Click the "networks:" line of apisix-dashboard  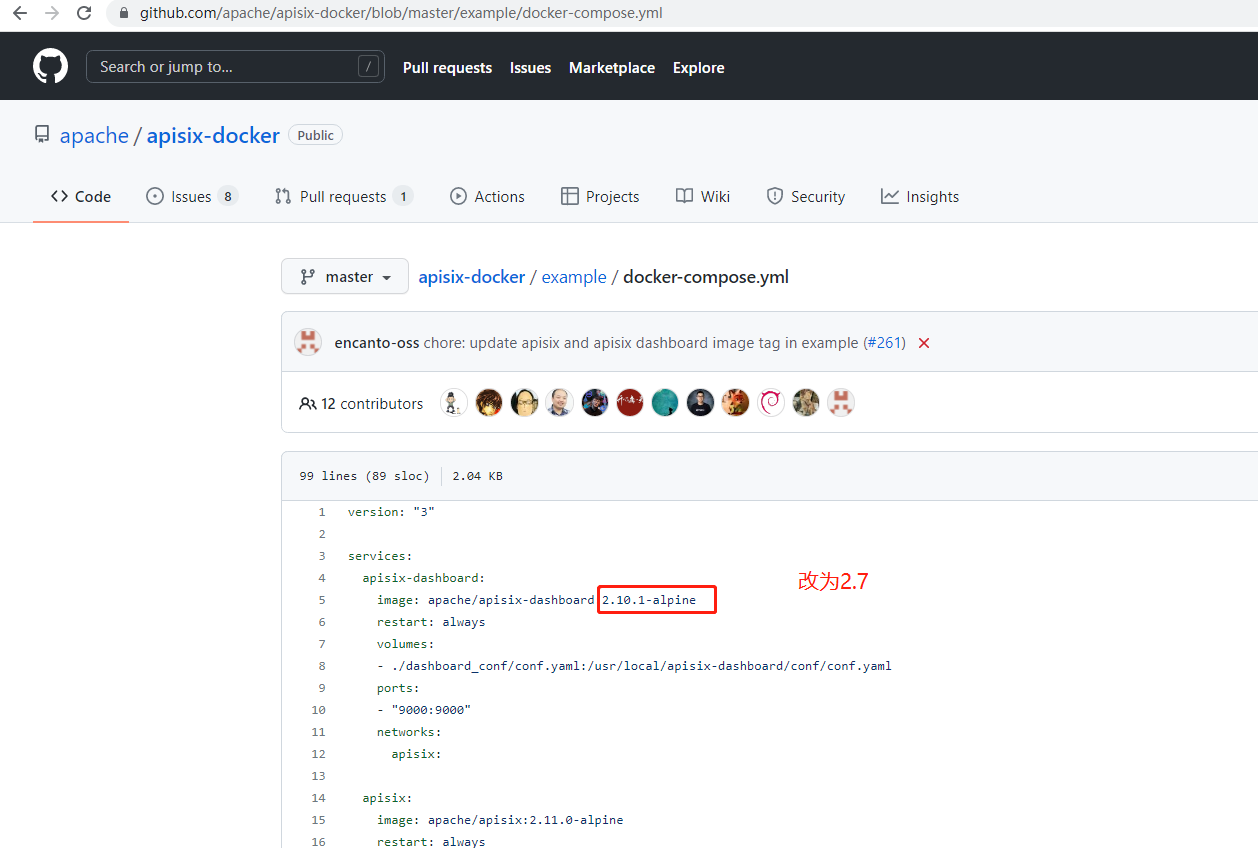coord(409,732)
